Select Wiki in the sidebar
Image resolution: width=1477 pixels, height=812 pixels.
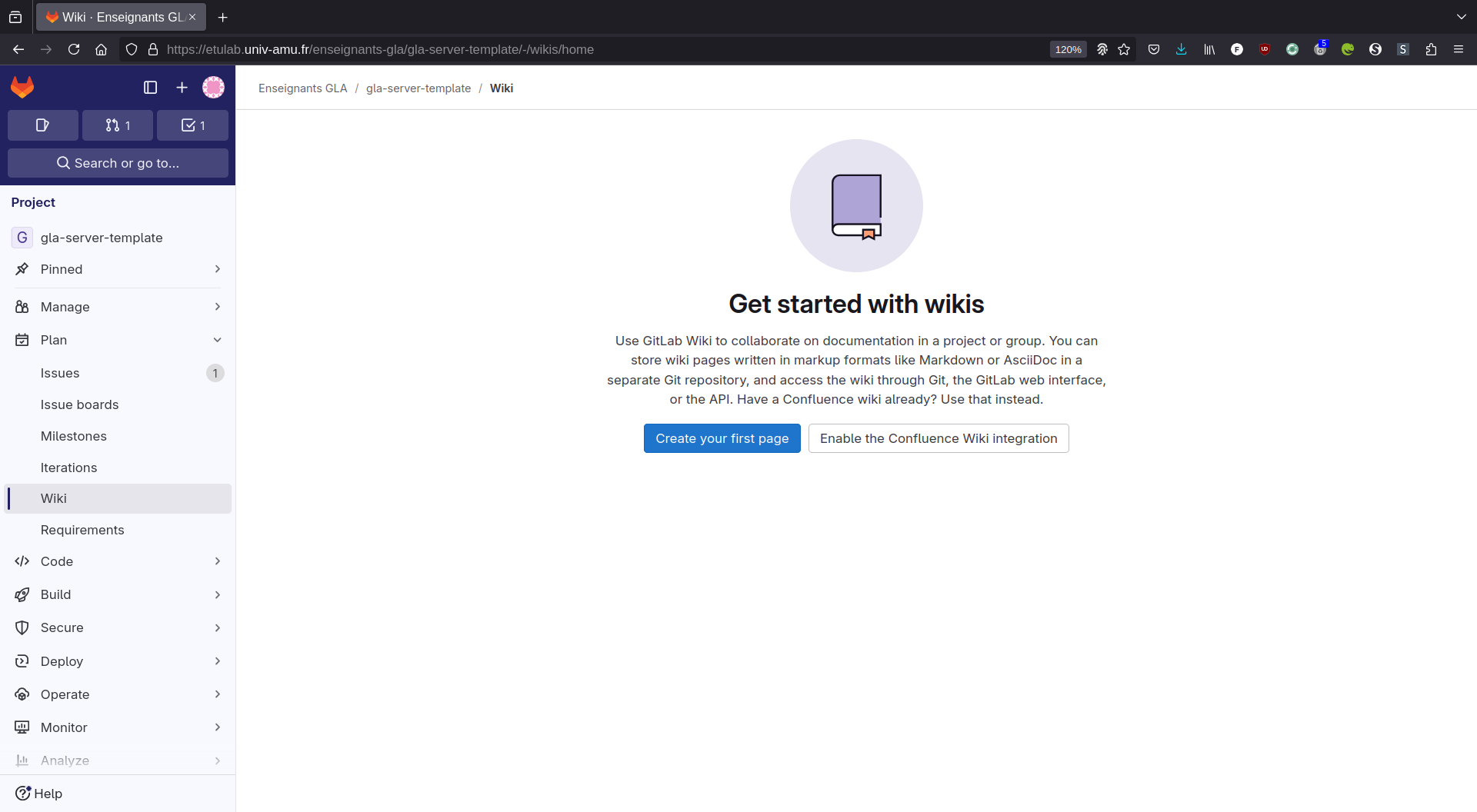click(118, 498)
